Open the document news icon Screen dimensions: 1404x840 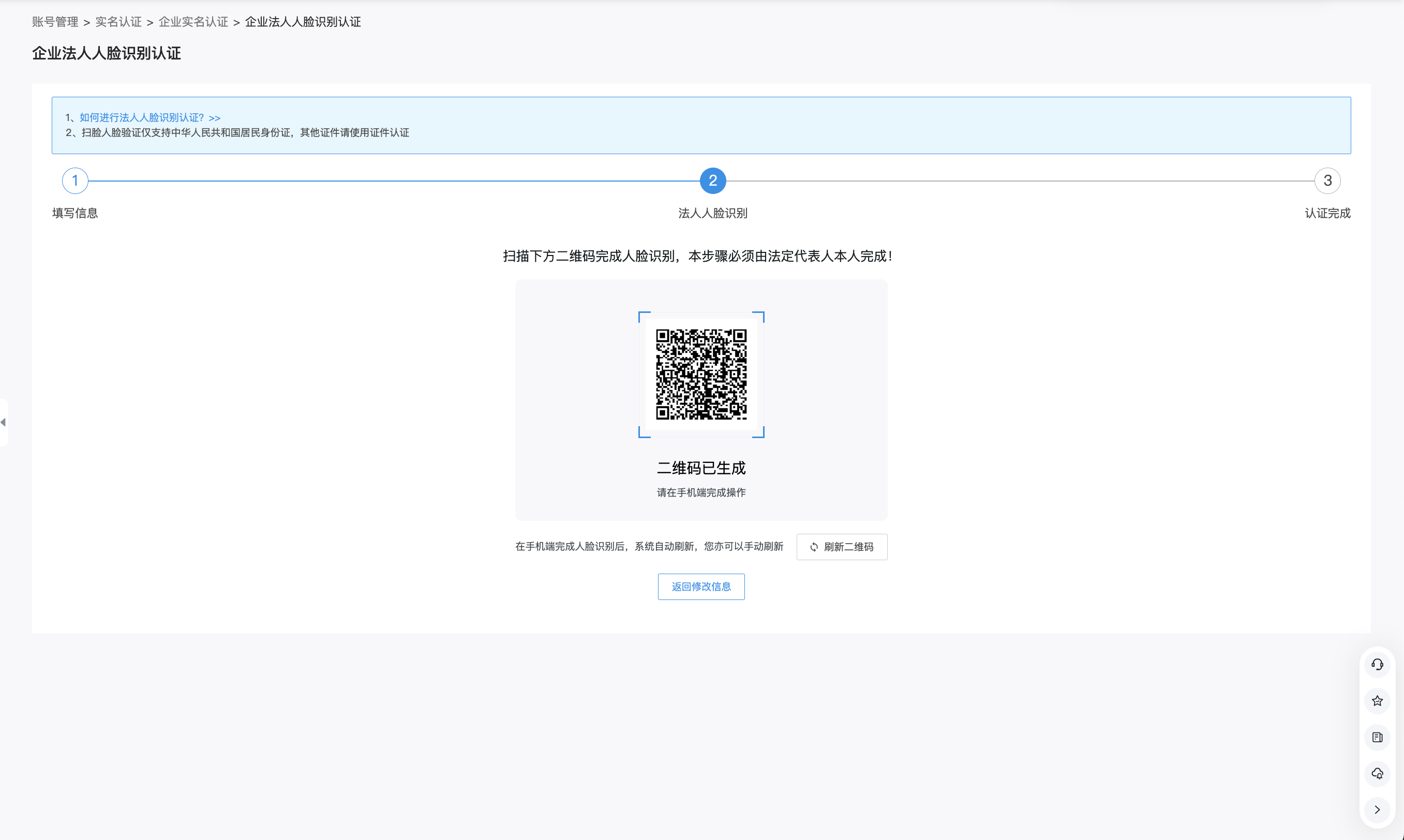(1377, 737)
